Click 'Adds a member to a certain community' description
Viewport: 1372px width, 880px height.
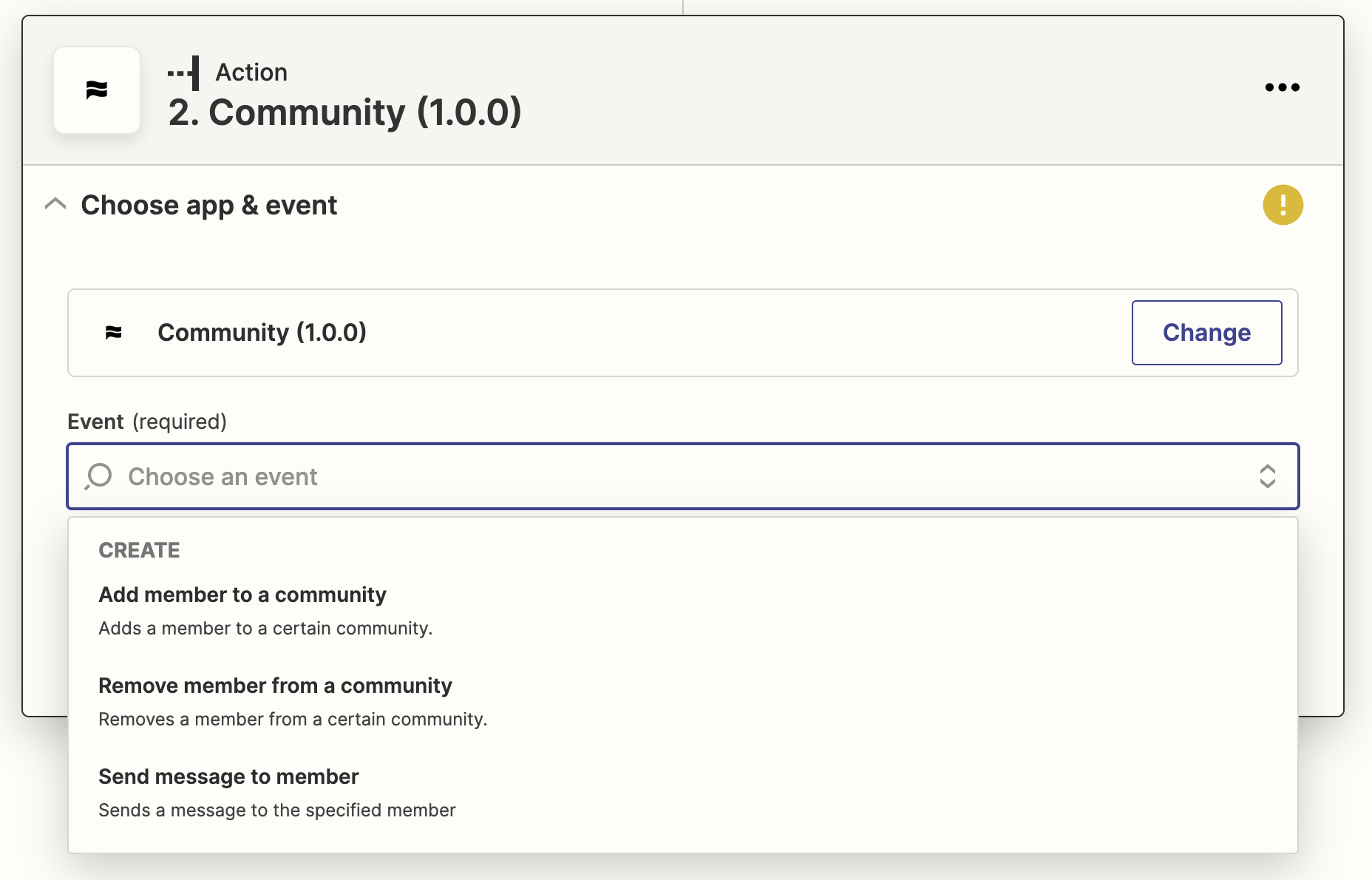tap(265, 629)
